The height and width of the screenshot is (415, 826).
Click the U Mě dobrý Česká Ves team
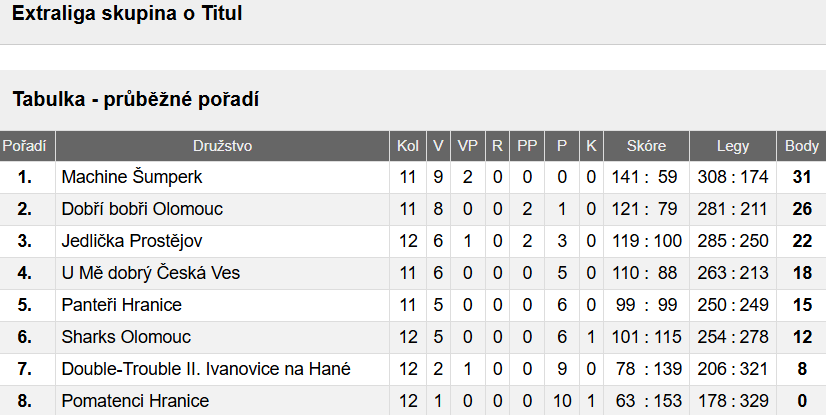151,273
